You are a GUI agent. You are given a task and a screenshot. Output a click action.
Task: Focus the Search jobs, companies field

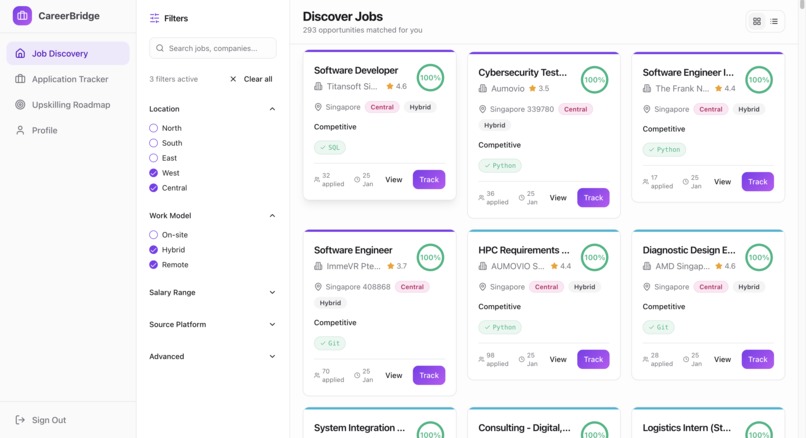click(212, 48)
